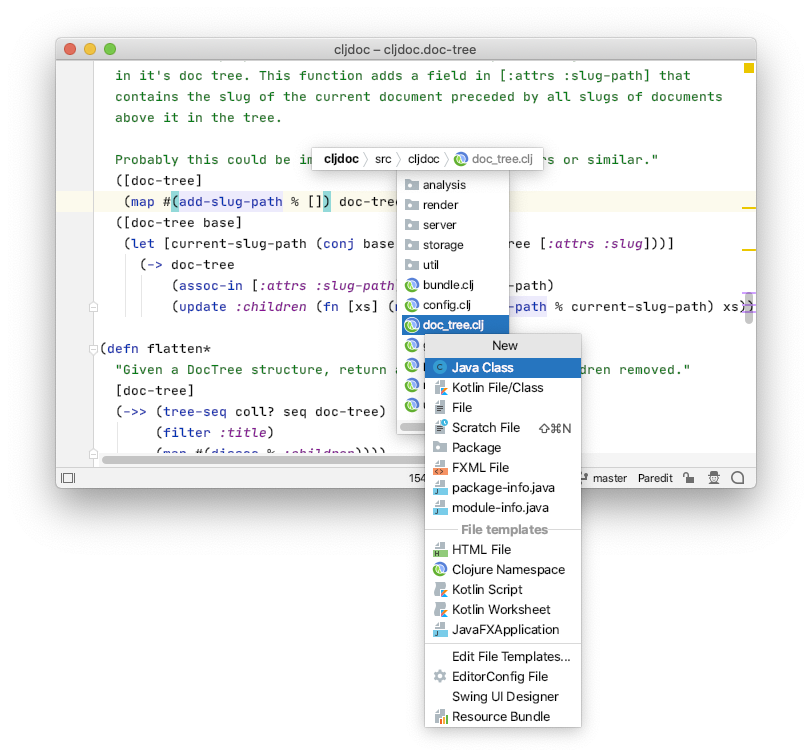The height and width of the screenshot is (754, 812).
Task: Choose package-info.java from the New menu
Action: tap(502, 488)
